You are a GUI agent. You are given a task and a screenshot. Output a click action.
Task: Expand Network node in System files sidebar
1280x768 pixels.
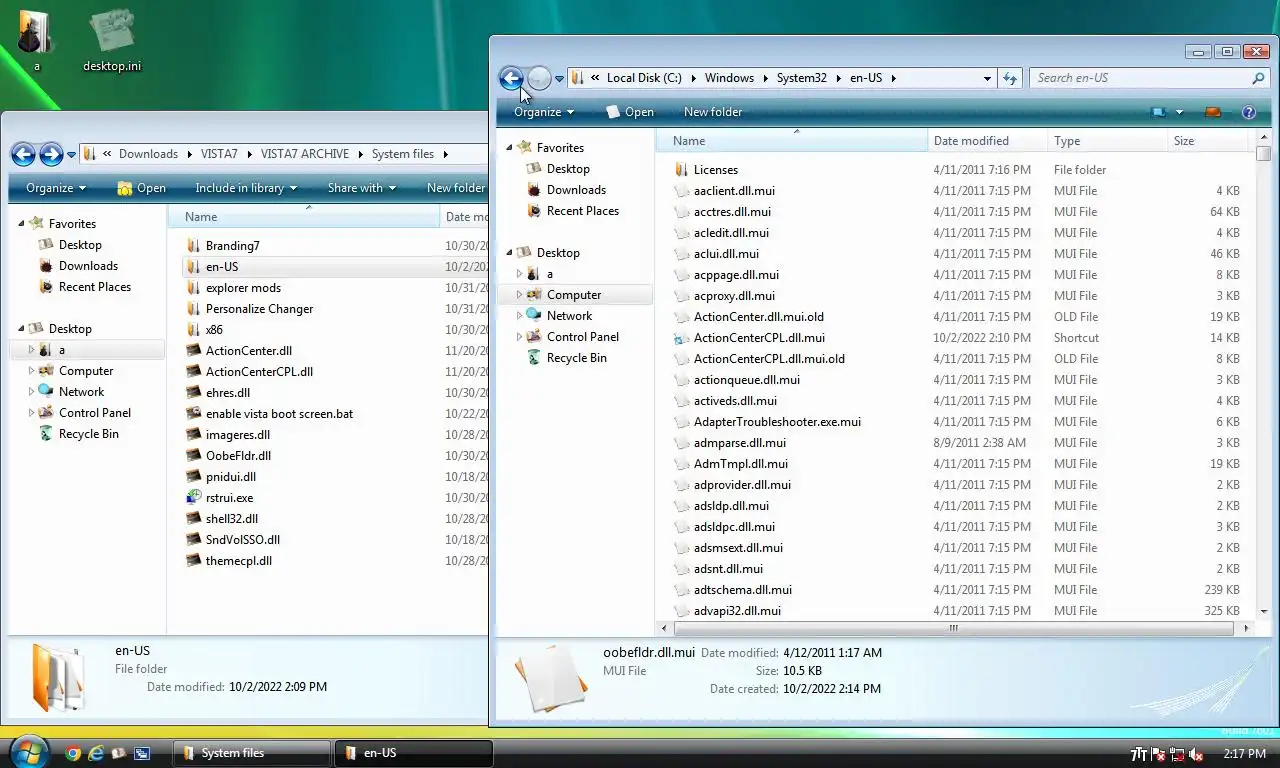31,392
